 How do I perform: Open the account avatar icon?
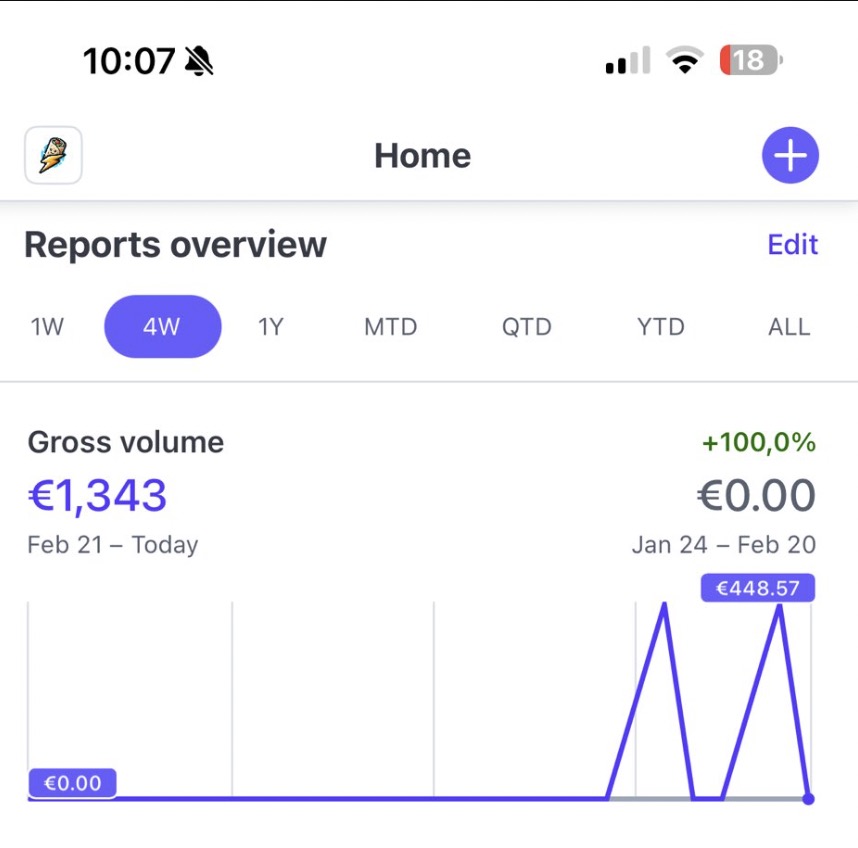53,156
